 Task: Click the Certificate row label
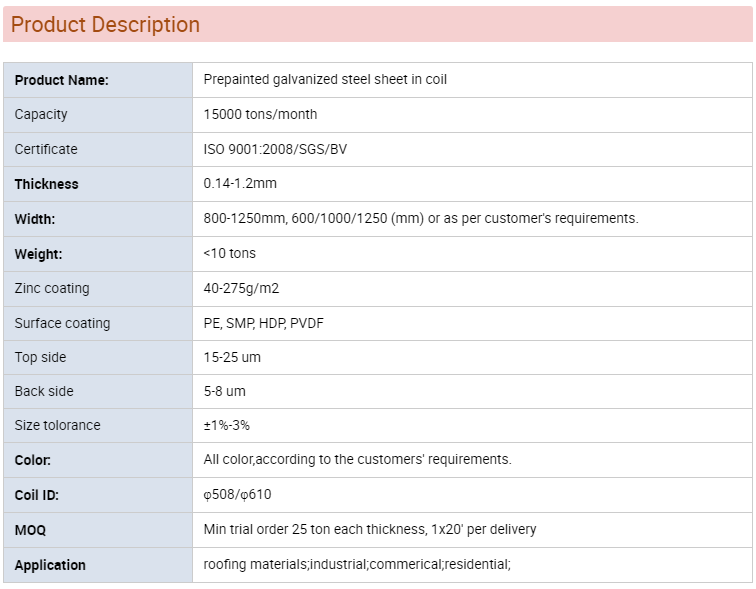tap(46, 149)
